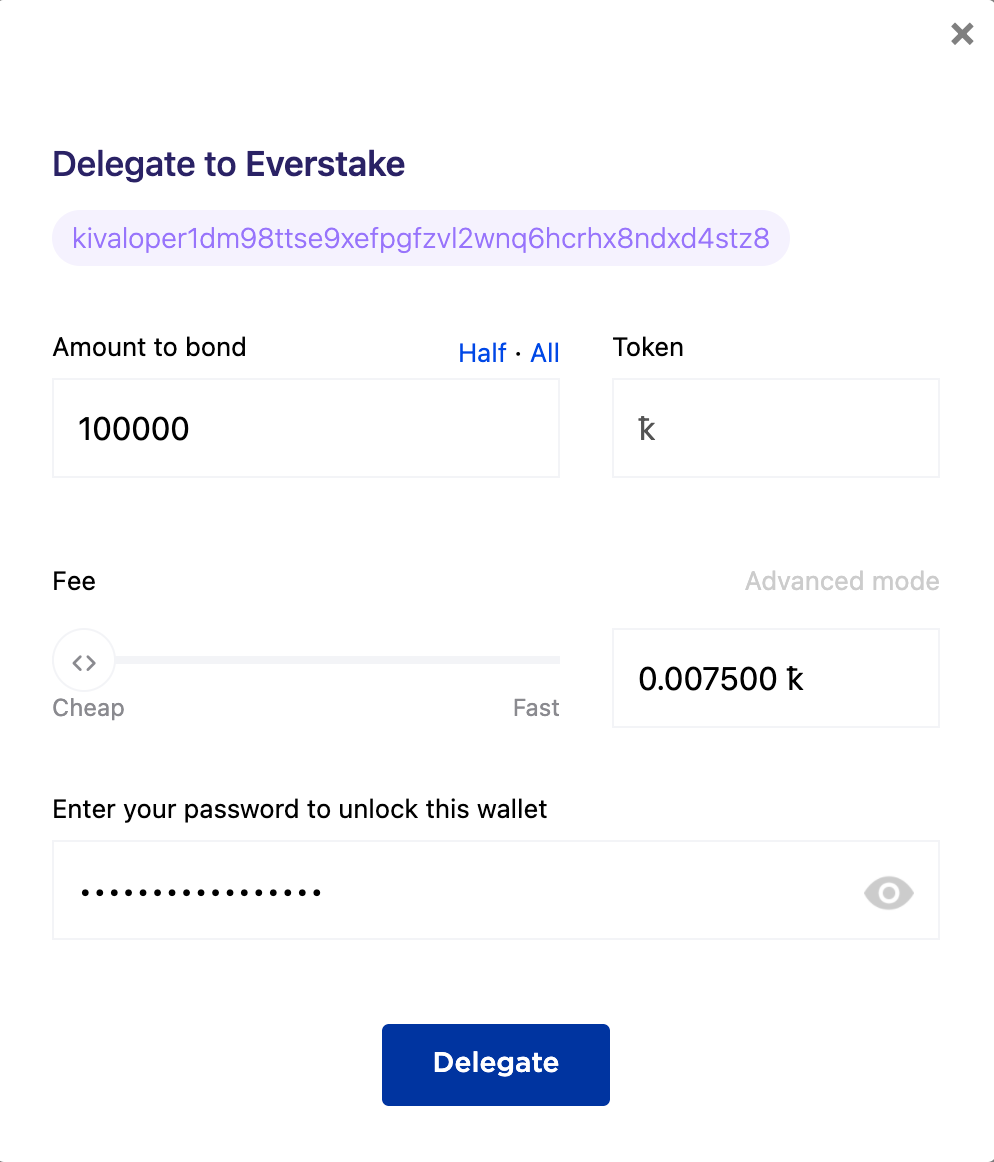Click the Fast label under the slider

click(536, 708)
